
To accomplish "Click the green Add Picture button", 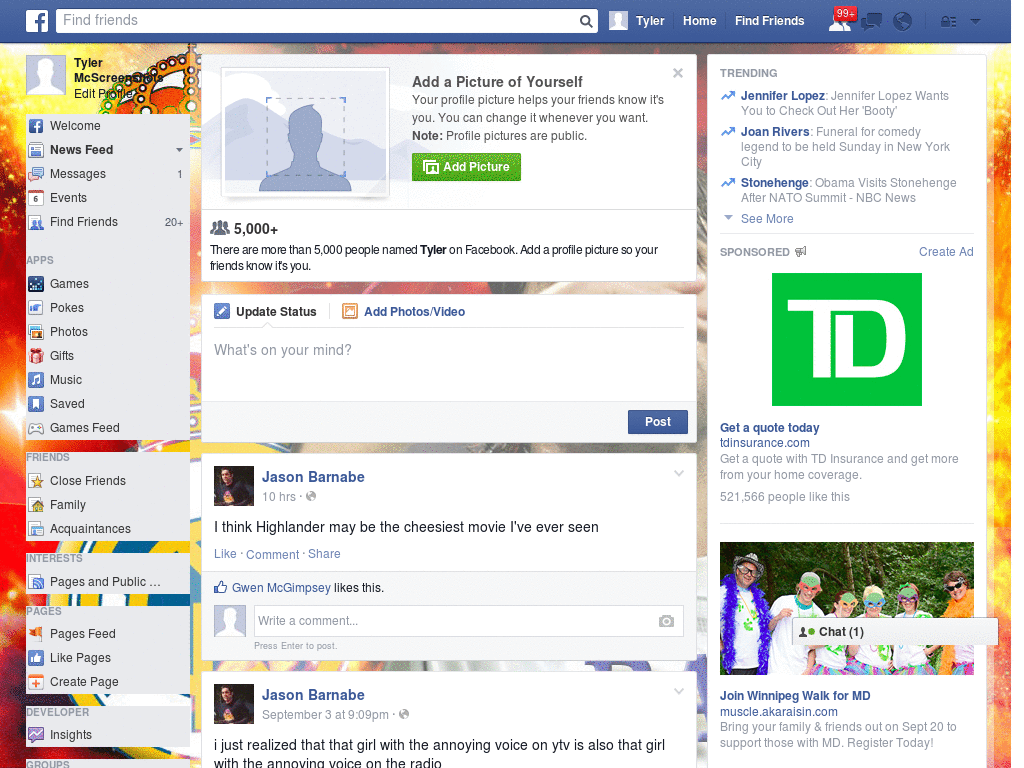I will [466, 167].
